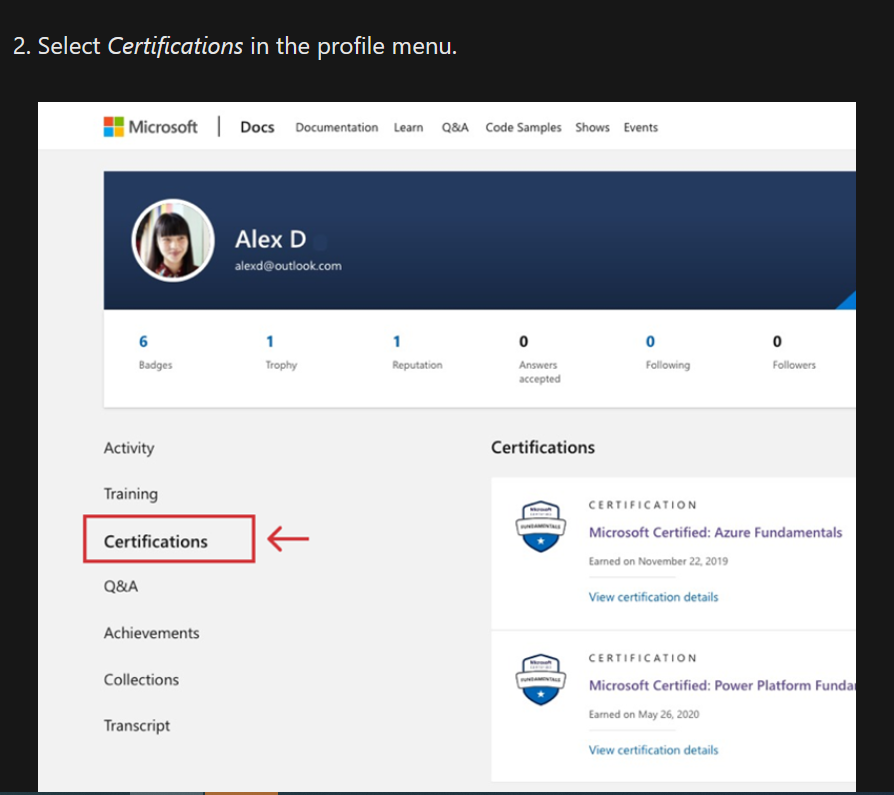Click Earned on May 26, 2020 text
The height and width of the screenshot is (795, 894).
(644, 714)
